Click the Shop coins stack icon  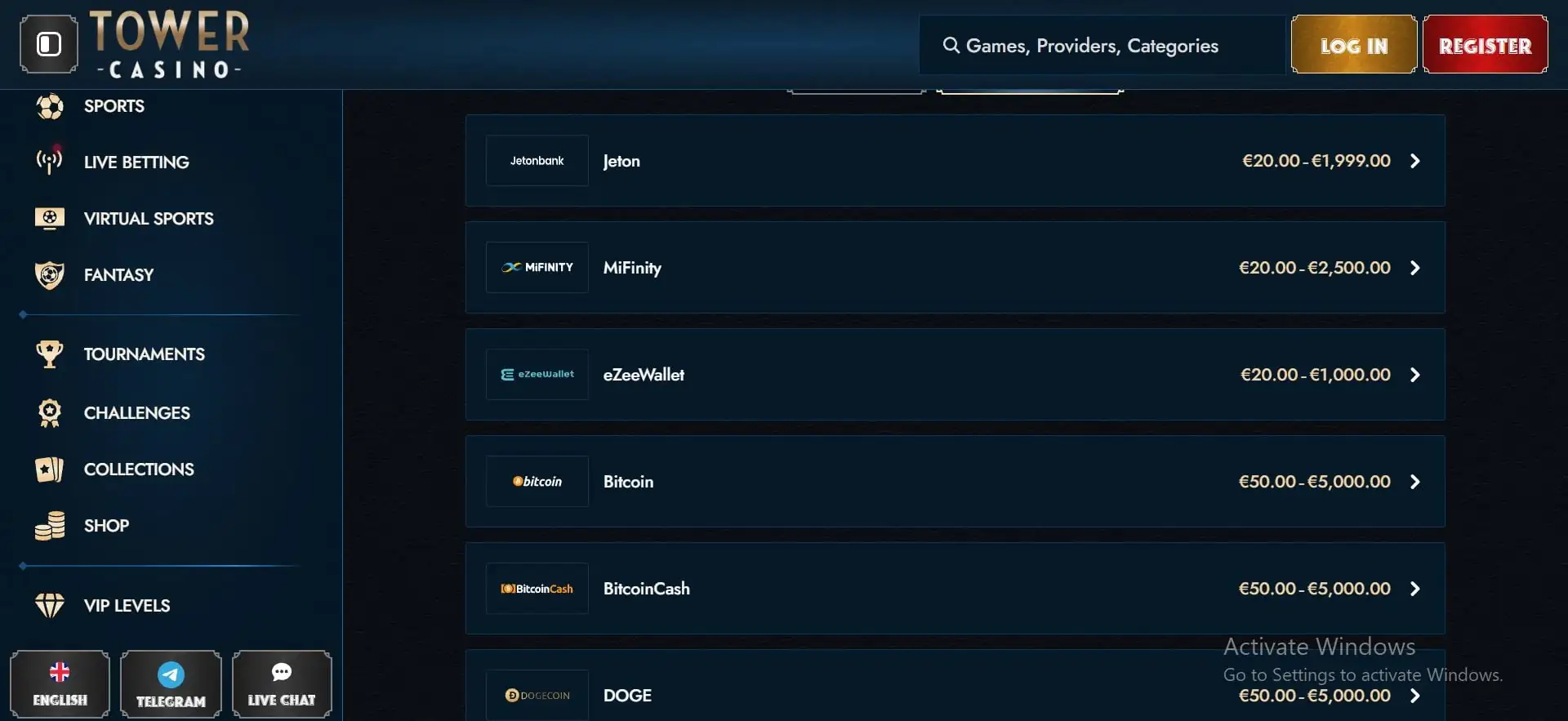50,526
